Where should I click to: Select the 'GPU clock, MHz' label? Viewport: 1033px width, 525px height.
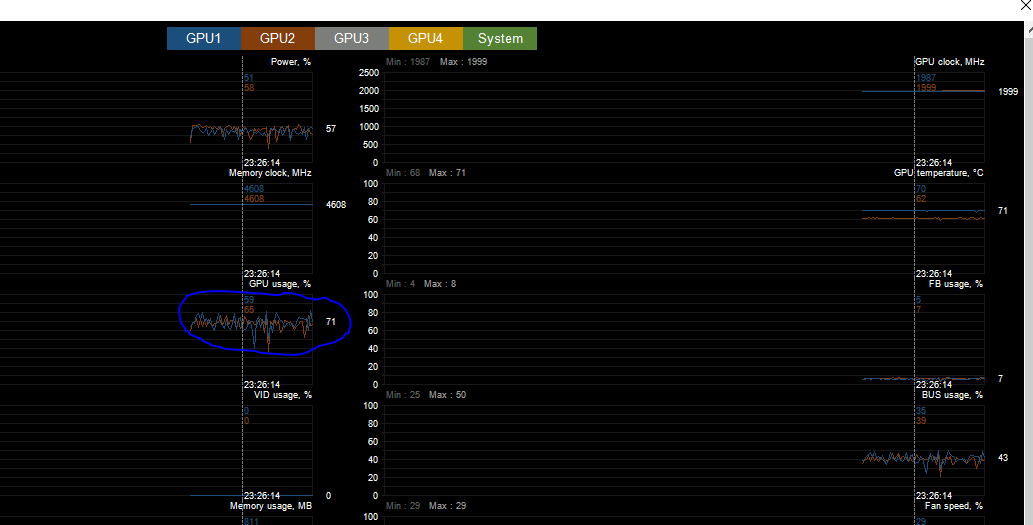(x=949, y=62)
